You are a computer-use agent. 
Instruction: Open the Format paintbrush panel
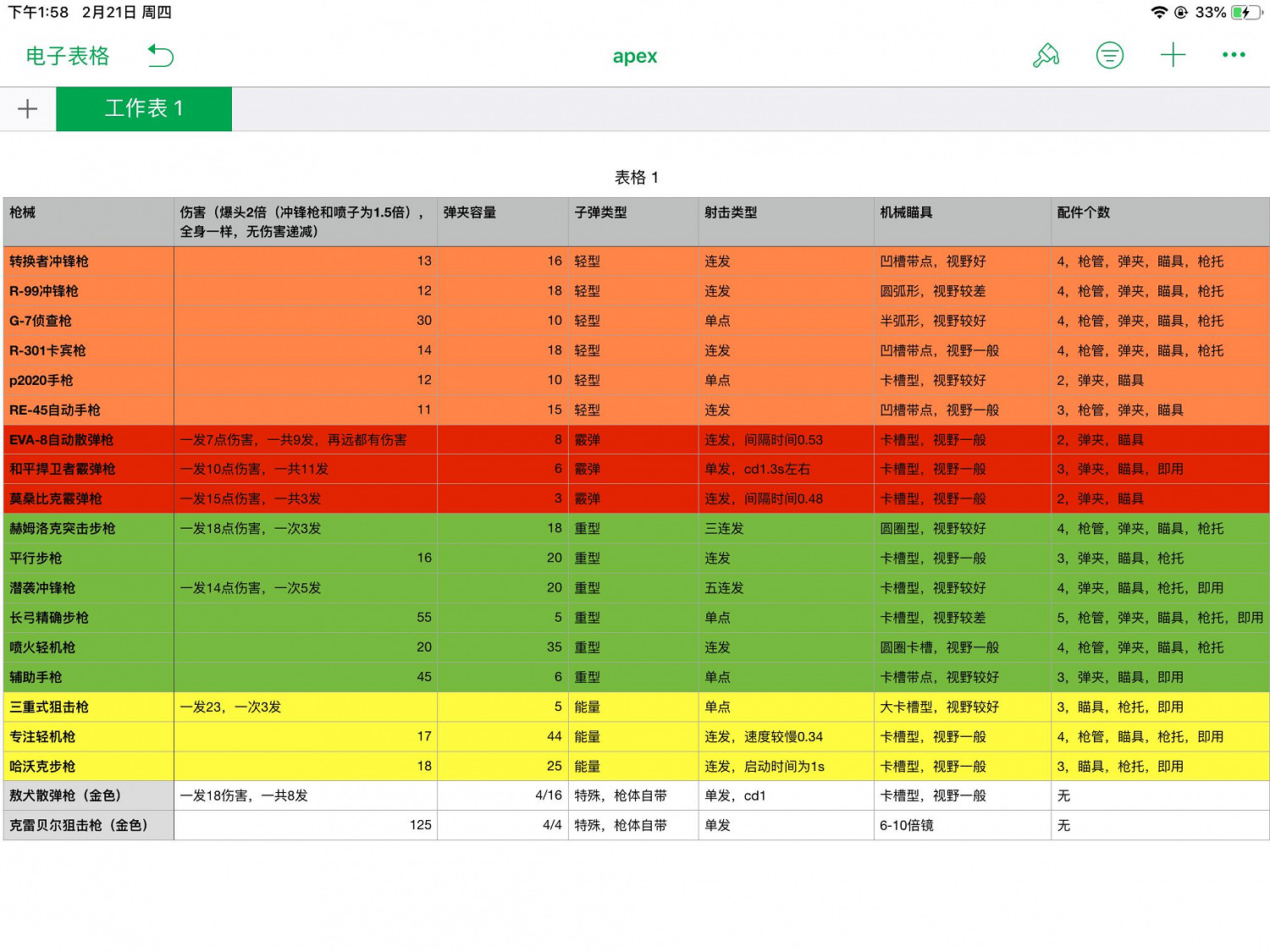(1046, 55)
